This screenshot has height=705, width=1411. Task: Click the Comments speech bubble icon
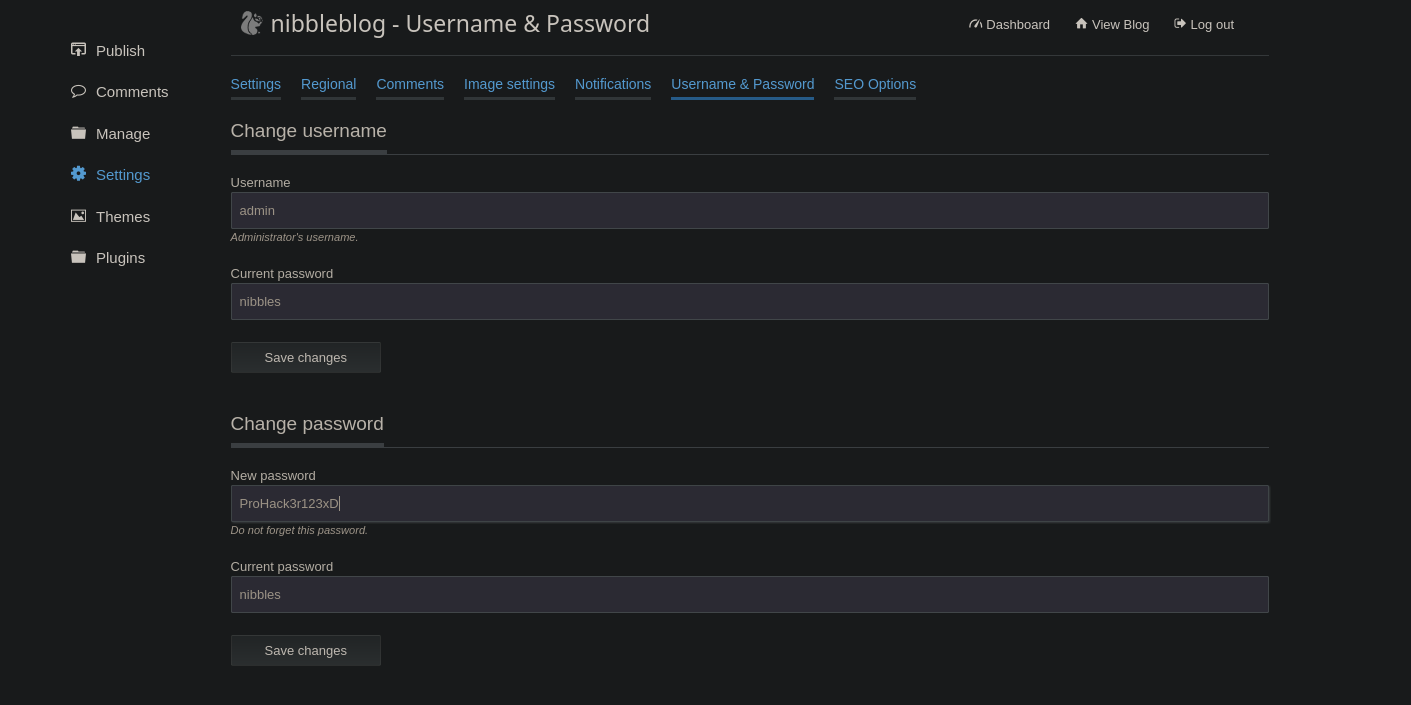pyautogui.click(x=78, y=91)
